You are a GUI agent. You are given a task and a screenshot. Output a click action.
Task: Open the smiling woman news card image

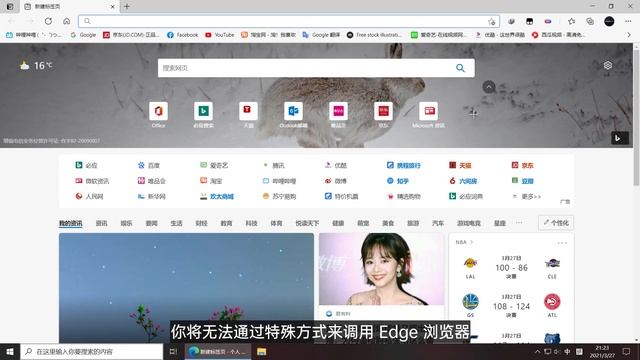[382, 269]
